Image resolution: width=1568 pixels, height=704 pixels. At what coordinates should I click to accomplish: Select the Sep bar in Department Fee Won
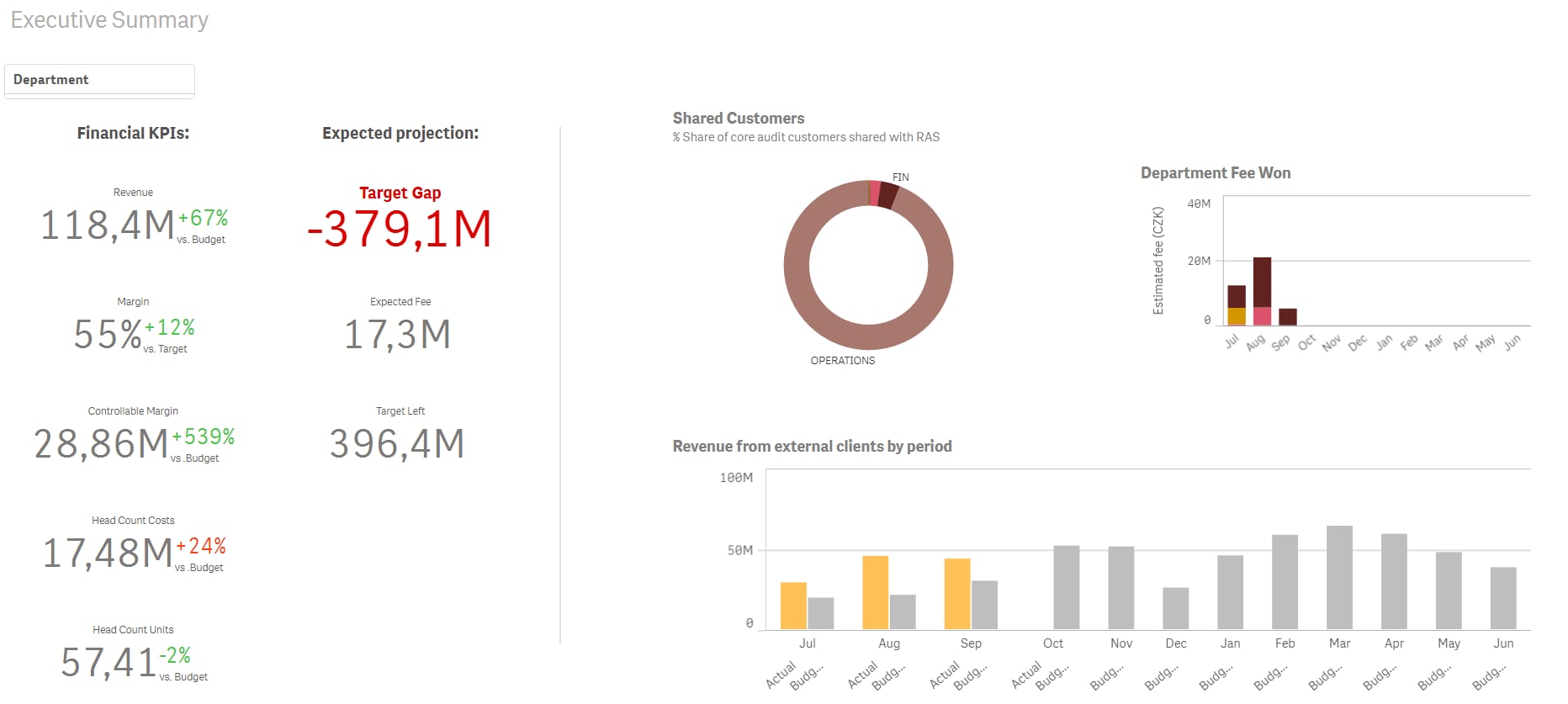click(x=1287, y=317)
